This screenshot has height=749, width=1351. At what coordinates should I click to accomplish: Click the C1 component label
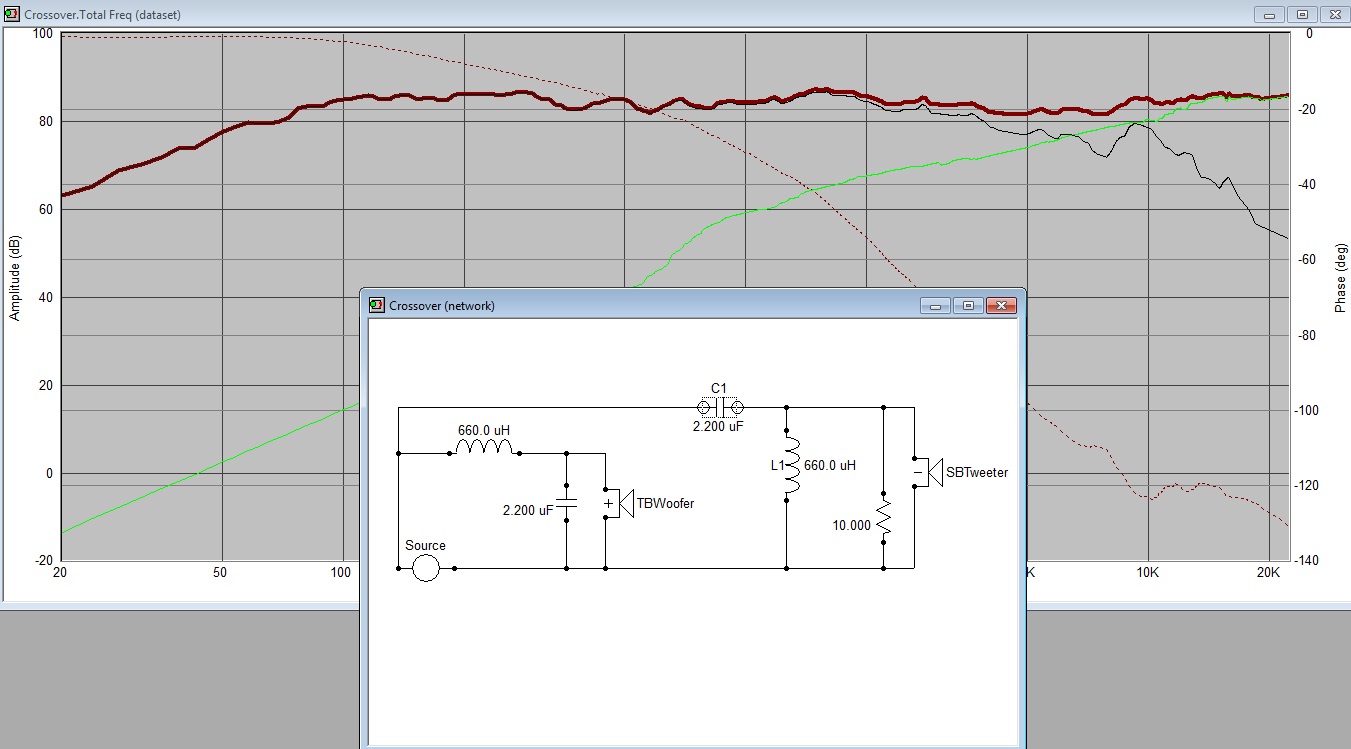coord(719,388)
